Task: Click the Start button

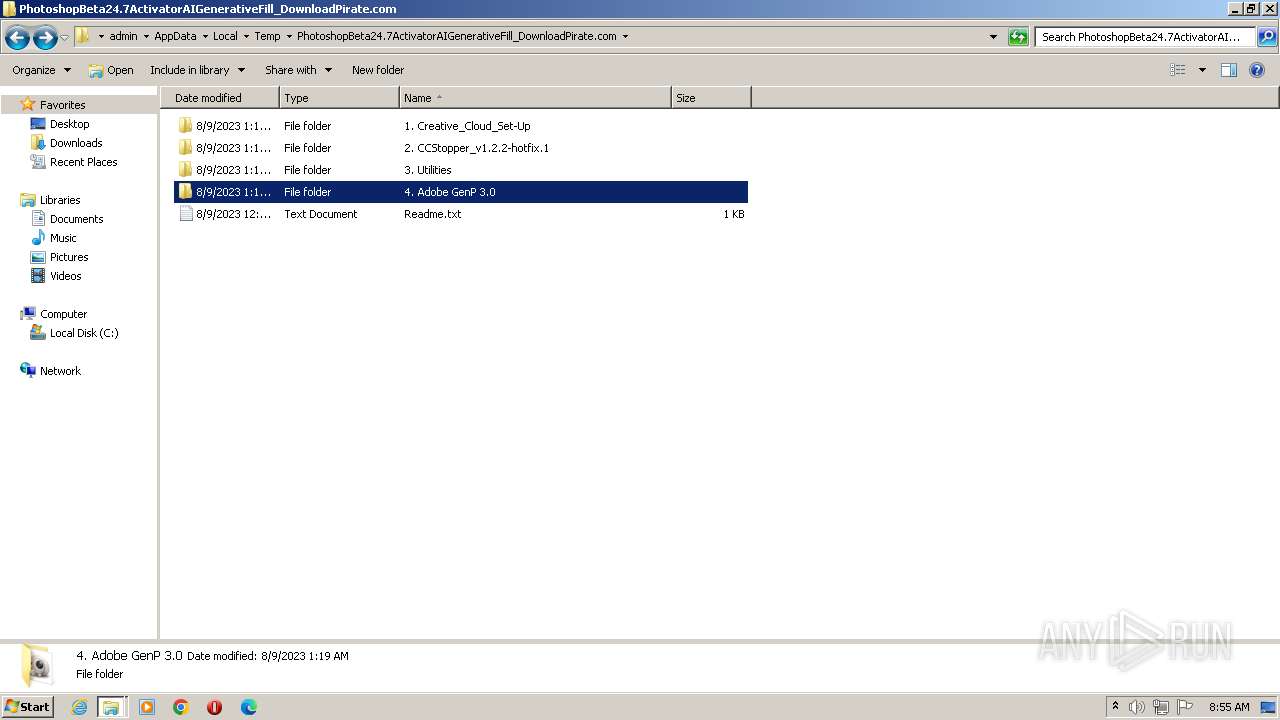Action: 27,707
